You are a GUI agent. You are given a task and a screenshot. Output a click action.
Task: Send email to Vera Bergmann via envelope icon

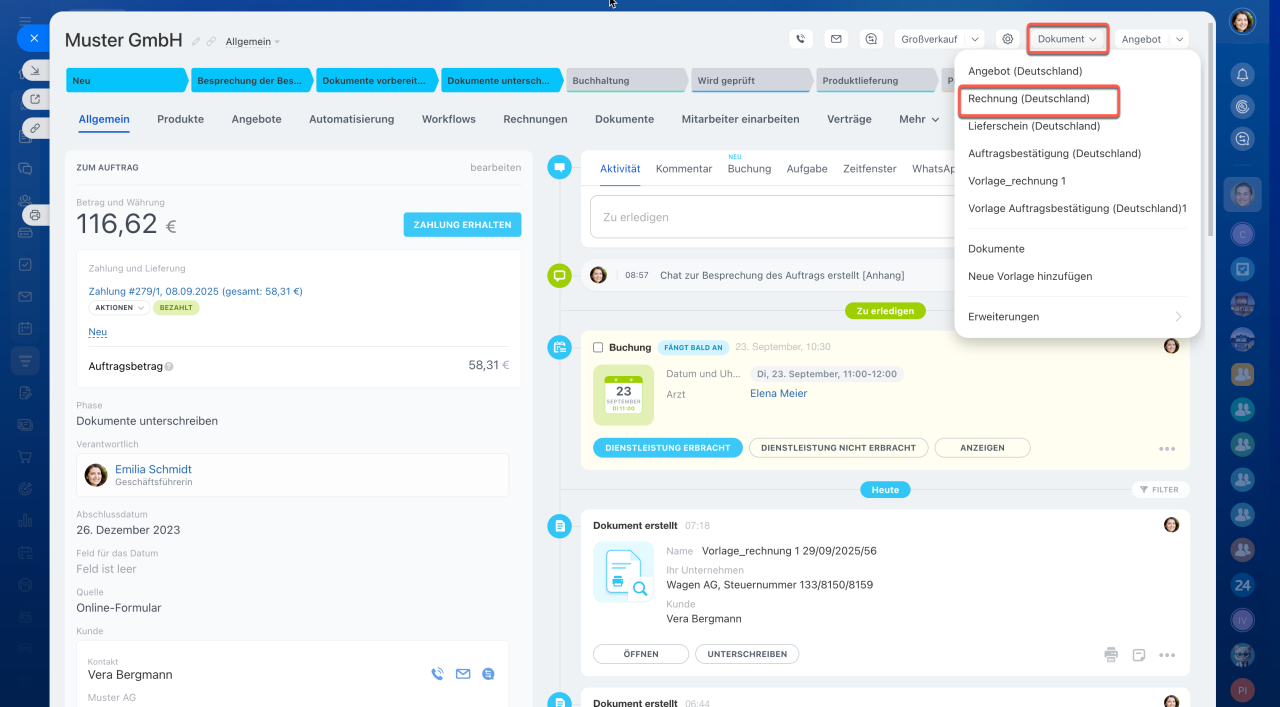463,674
